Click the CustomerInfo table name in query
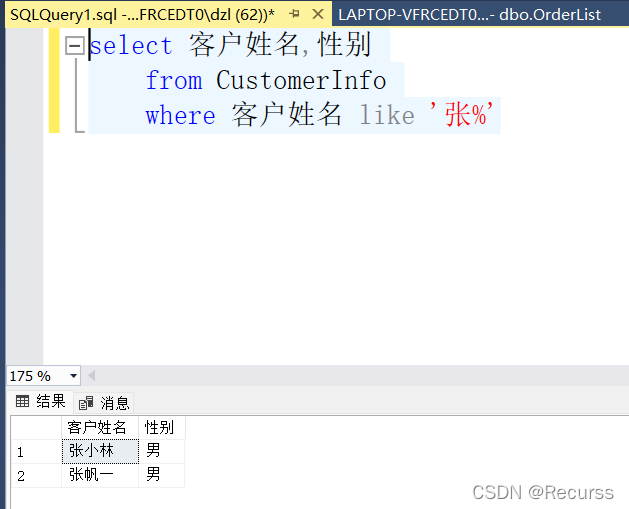The height and width of the screenshot is (509, 629). coord(301,80)
